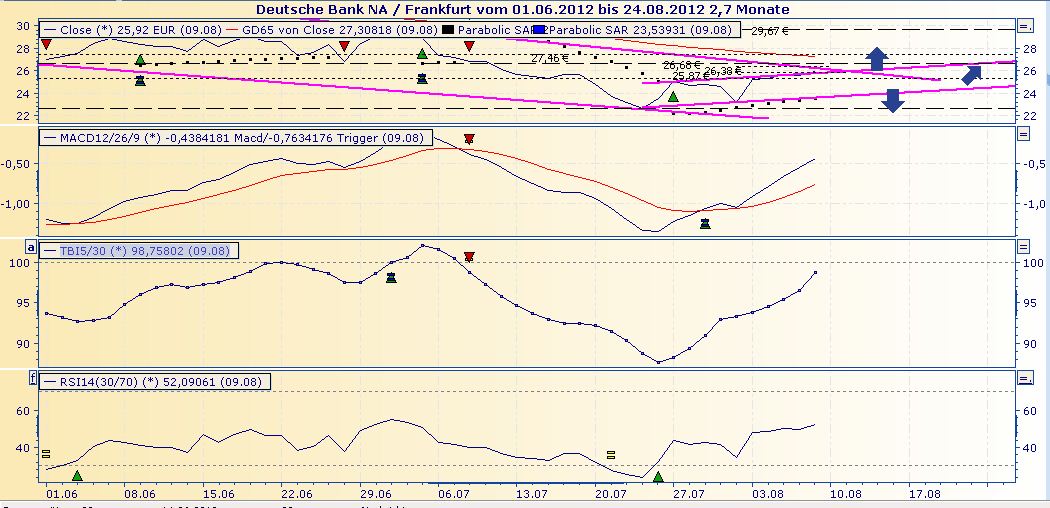Click the 27.07 date axis label

[x=689, y=494]
